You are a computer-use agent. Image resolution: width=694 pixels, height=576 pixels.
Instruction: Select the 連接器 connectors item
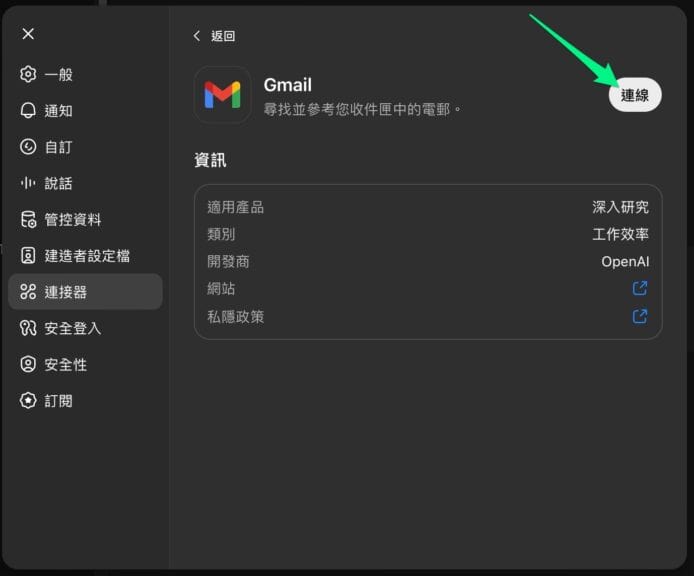pyautogui.click(x=85, y=292)
